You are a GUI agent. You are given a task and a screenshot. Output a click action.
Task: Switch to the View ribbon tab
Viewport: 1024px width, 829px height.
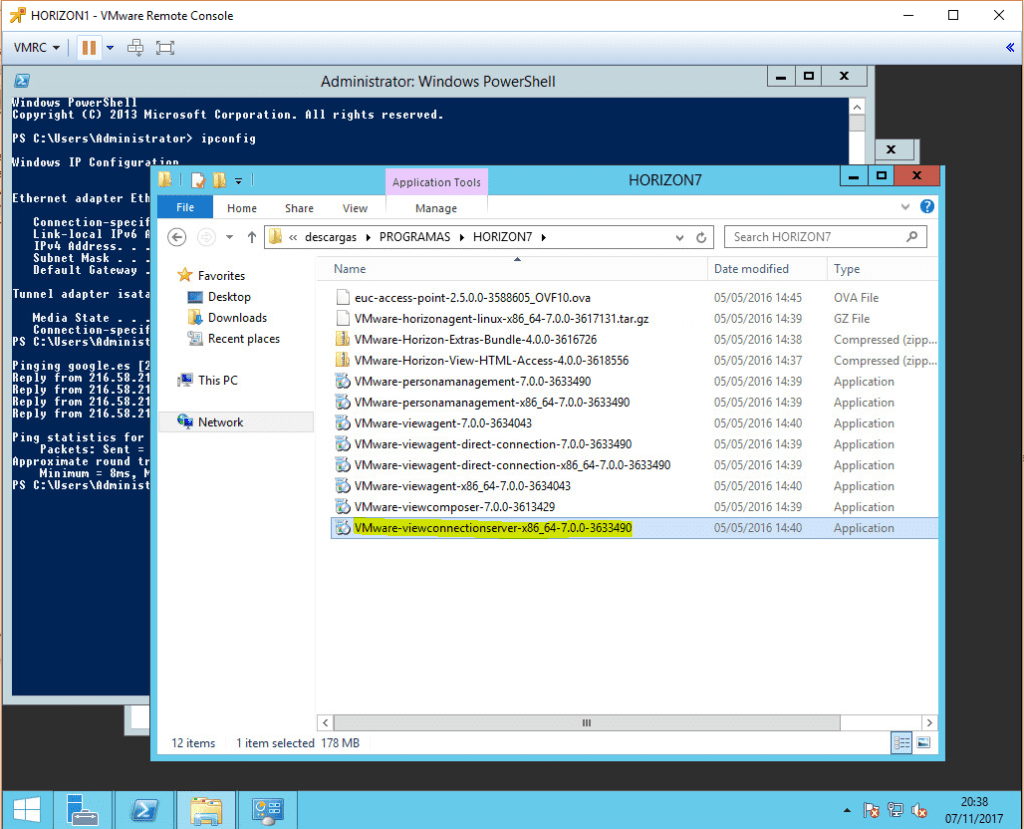tap(355, 207)
